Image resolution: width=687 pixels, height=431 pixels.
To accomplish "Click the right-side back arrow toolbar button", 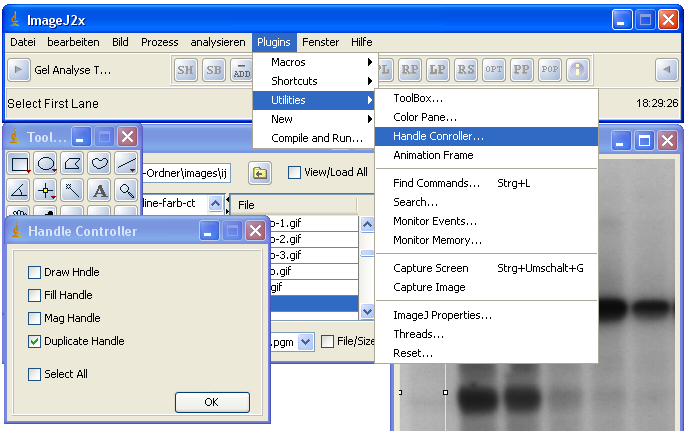I will tap(667, 70).
